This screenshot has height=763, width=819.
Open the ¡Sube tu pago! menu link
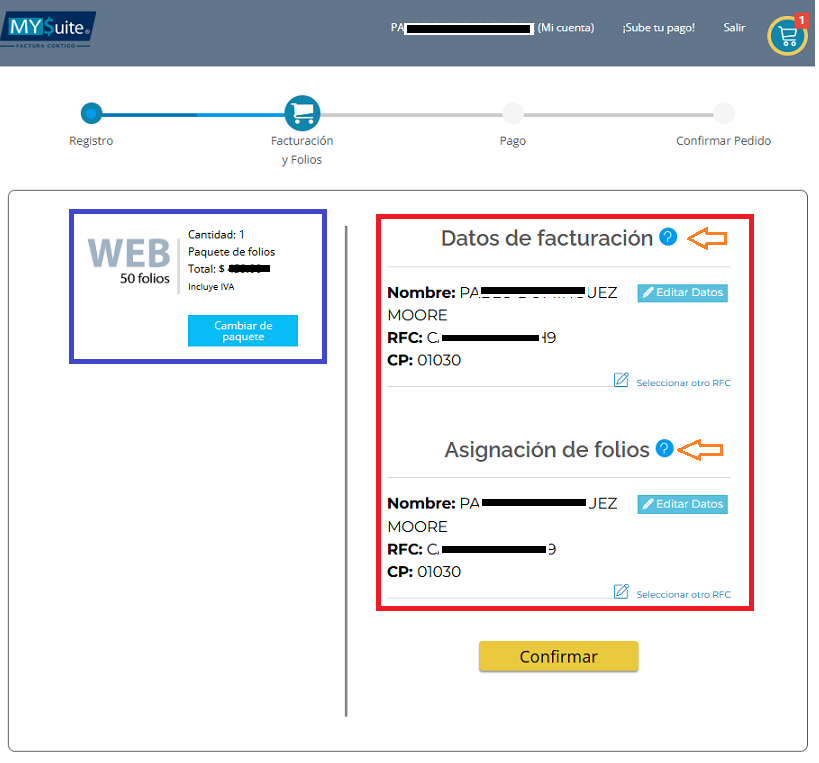tap(658, 28)
